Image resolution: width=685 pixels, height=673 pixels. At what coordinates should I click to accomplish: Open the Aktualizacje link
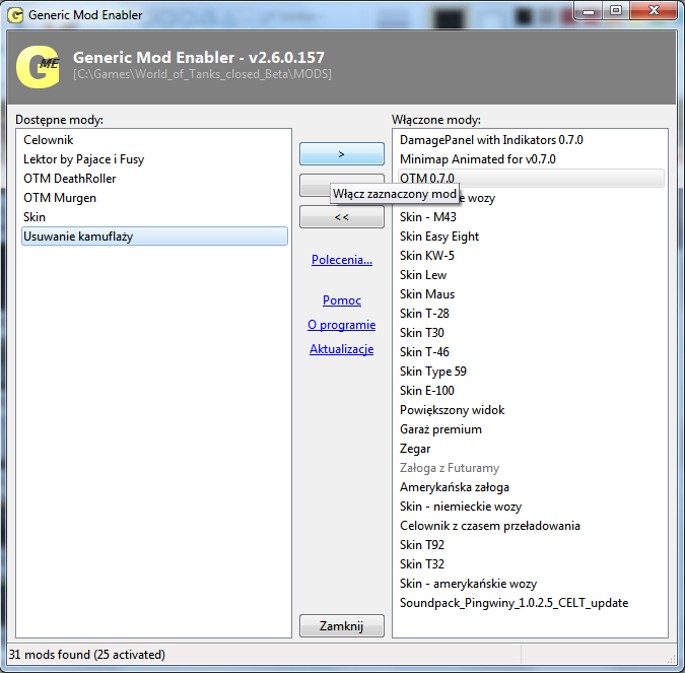pyautogui.click(x=342, y=349)
